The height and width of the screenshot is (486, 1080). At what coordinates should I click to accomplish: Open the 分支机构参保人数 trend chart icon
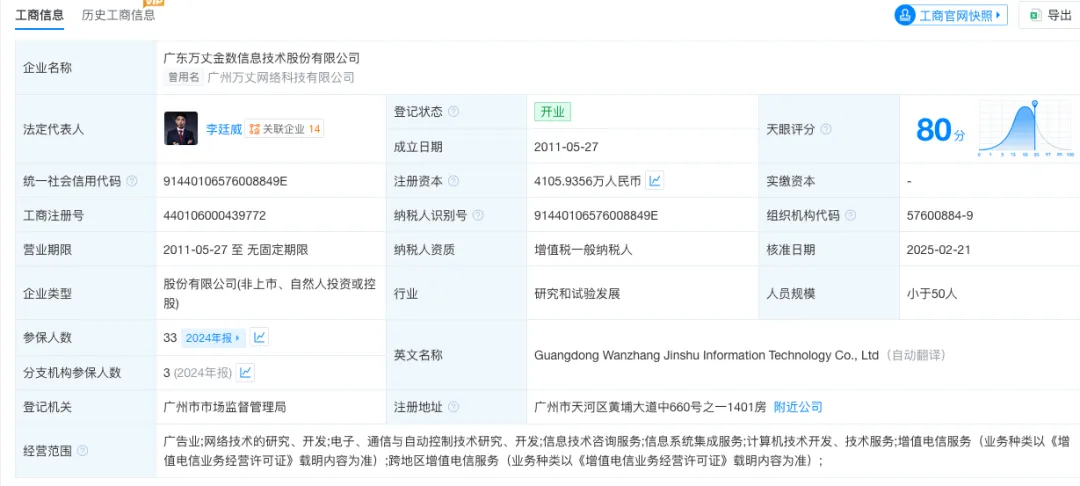tap(245, 372)
